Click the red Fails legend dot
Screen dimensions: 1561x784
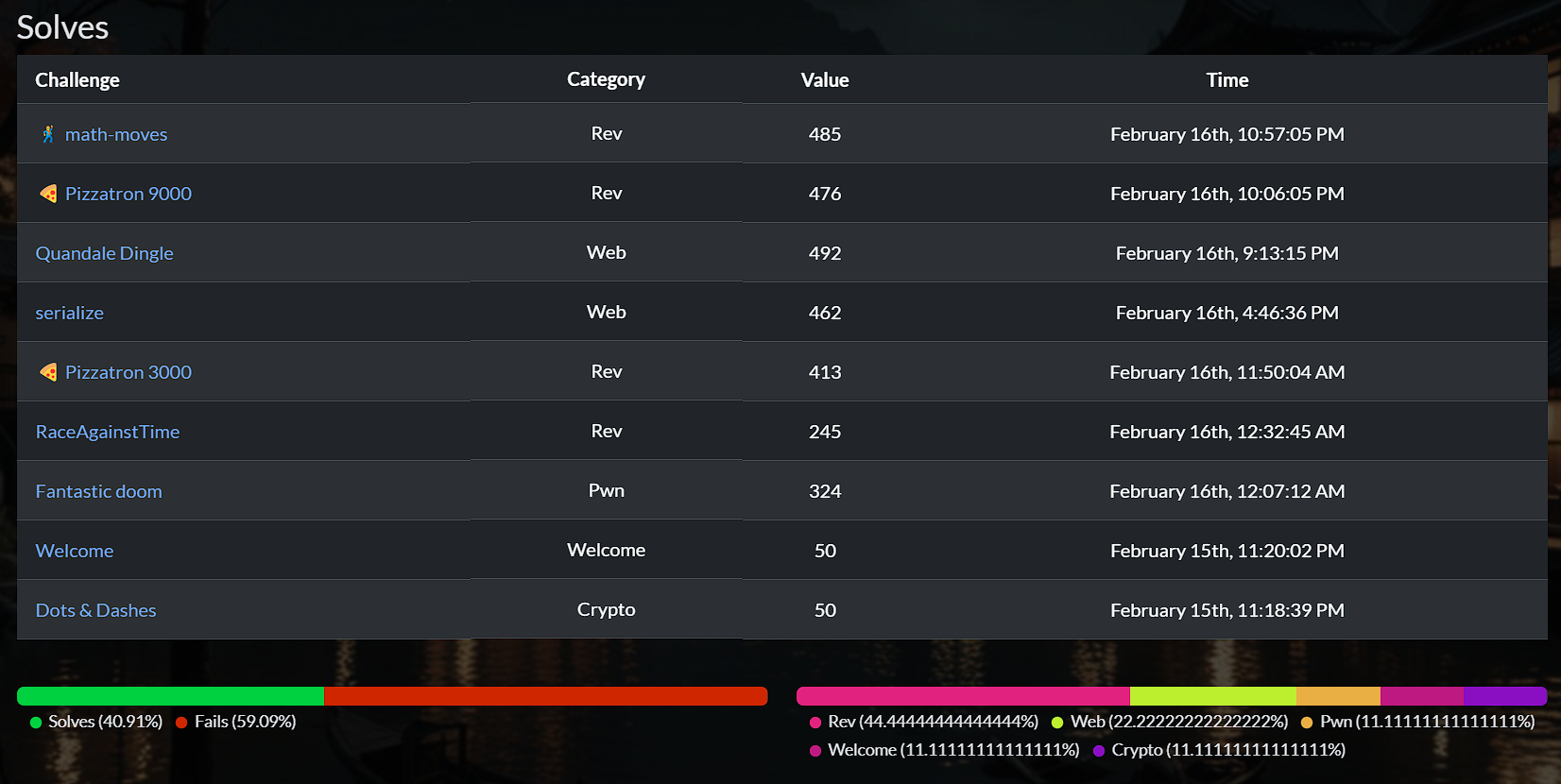click(x=181, y=723)
